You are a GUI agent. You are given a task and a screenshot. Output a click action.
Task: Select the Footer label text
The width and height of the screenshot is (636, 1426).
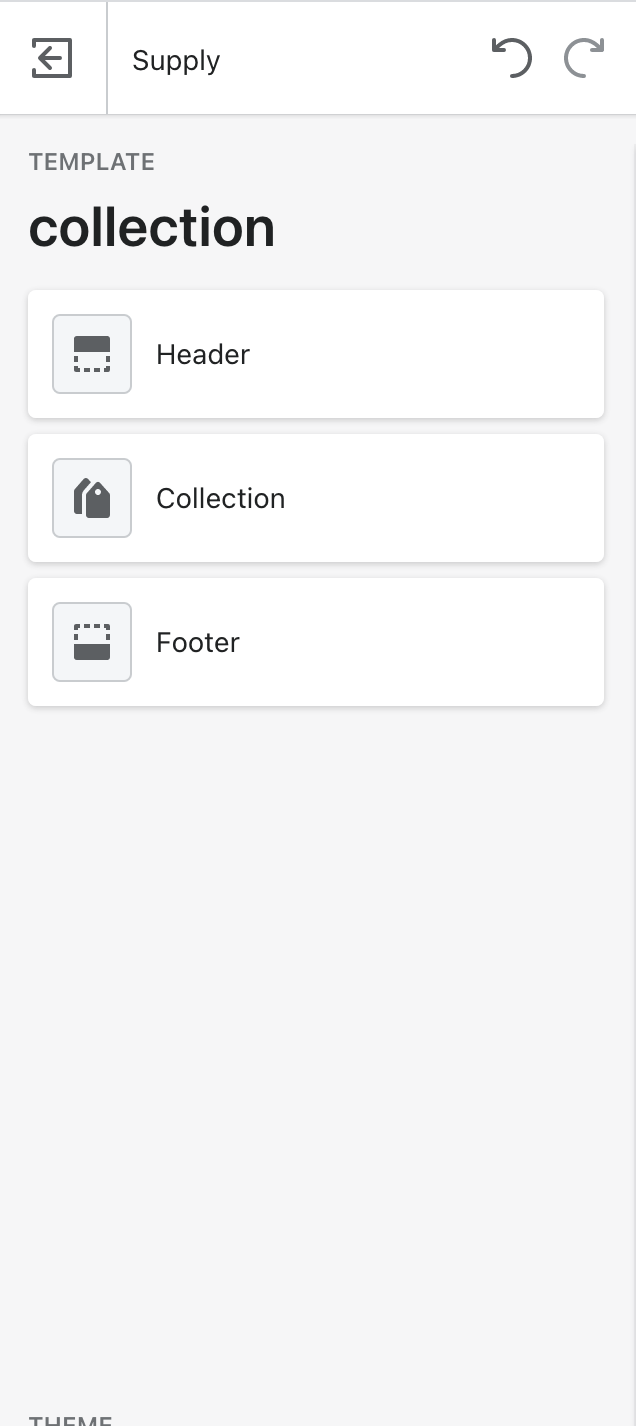click(198, 643)
